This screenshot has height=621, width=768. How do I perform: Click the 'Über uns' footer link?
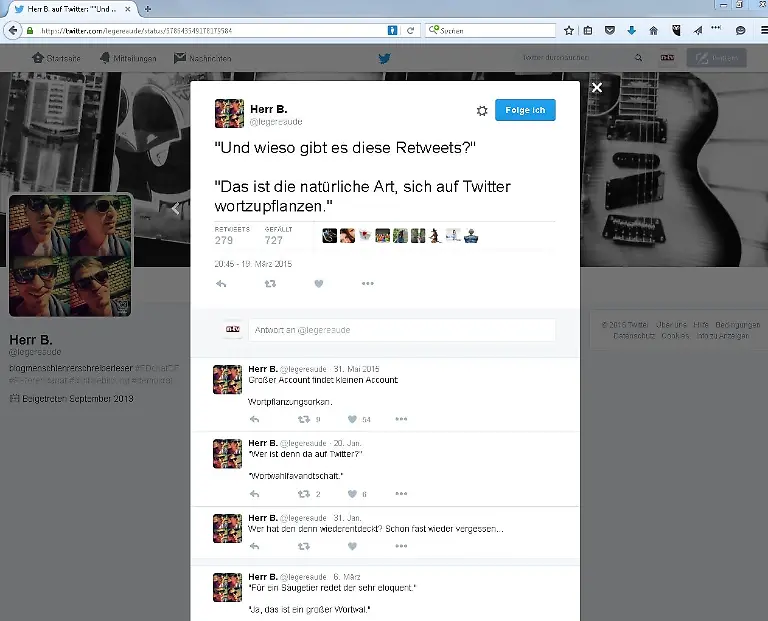(671, 325)
